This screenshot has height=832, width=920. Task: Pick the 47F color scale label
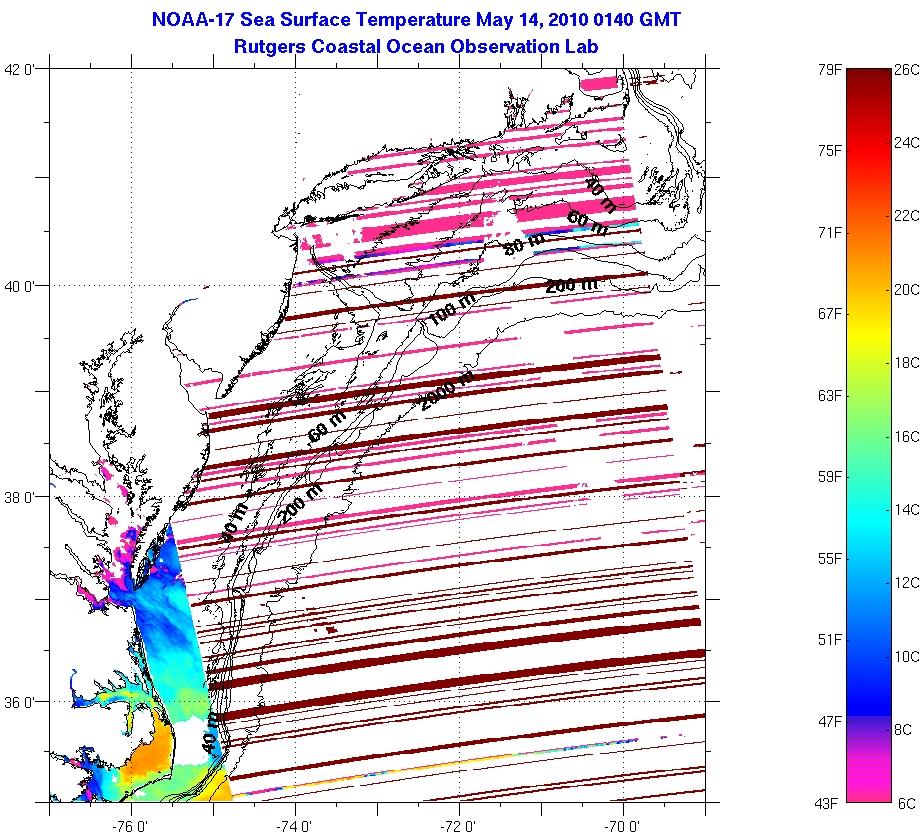tap(830, 721)
